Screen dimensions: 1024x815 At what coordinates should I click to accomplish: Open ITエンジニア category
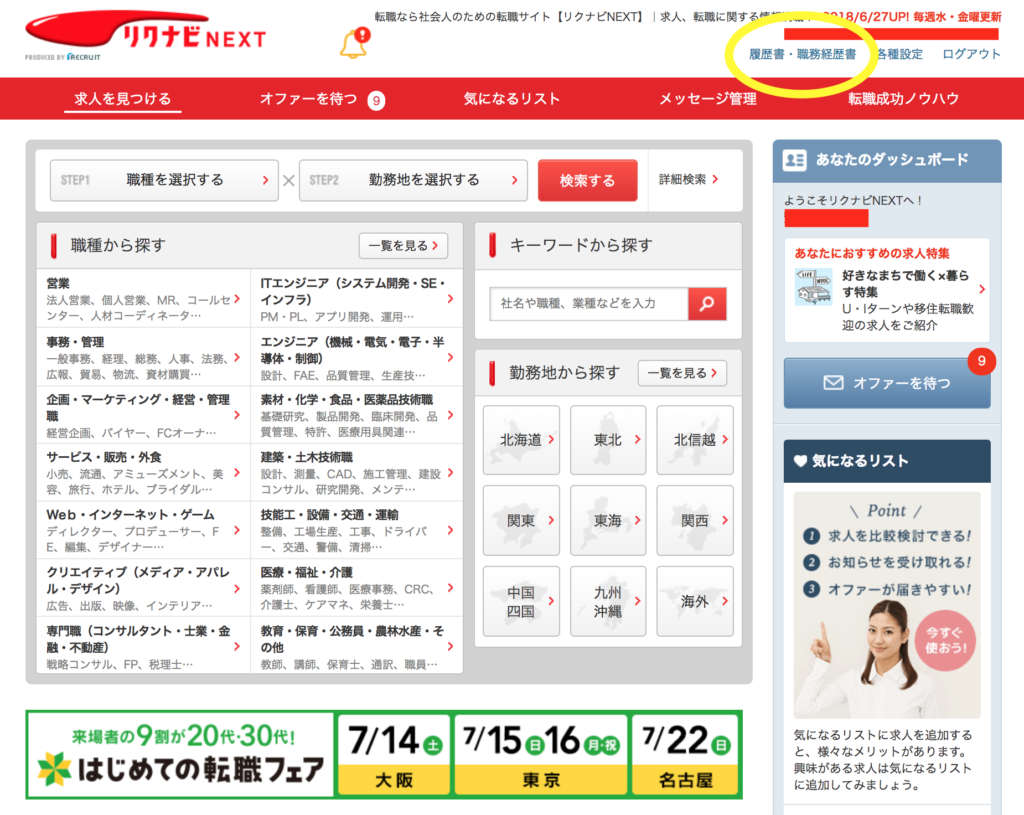tap(357, 299)
